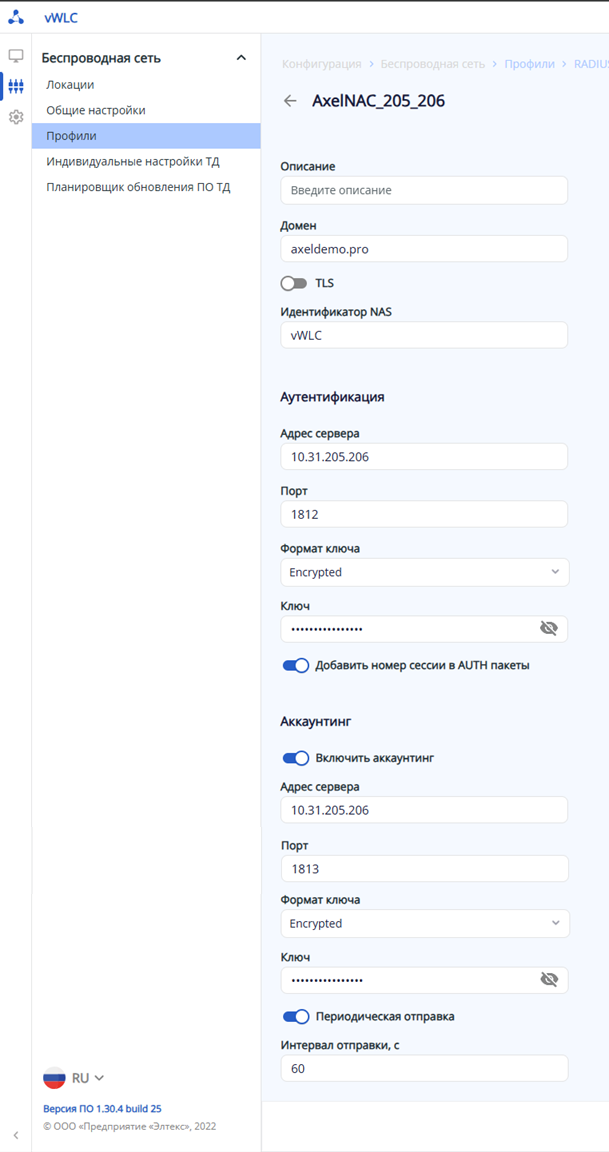Reveal the accounting key with eye icon
Image resolution: width=609 pixels, height=1152 pixels.
click(548, 979)
